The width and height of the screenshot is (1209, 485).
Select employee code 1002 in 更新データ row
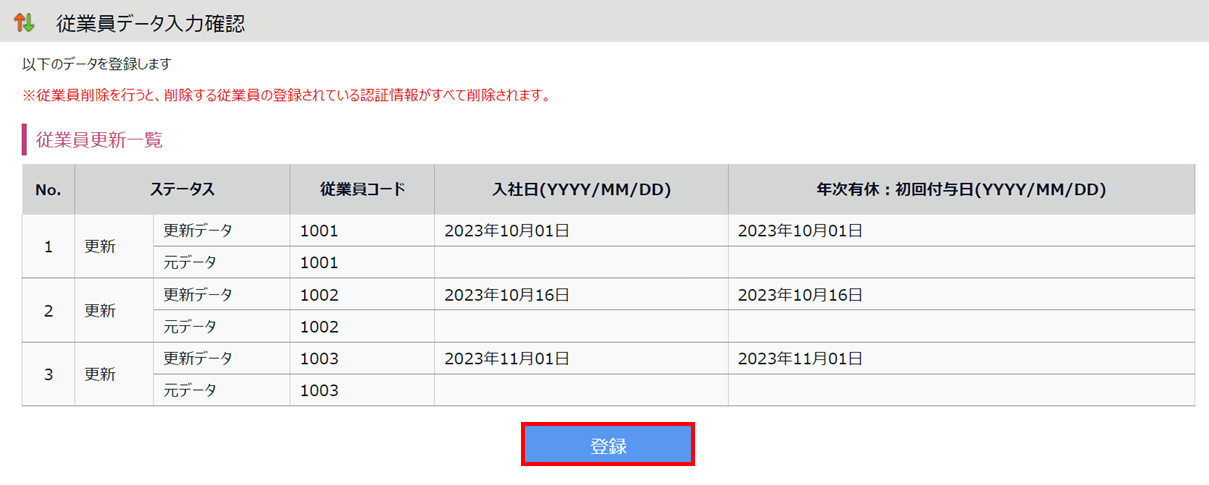click(320, 295)
